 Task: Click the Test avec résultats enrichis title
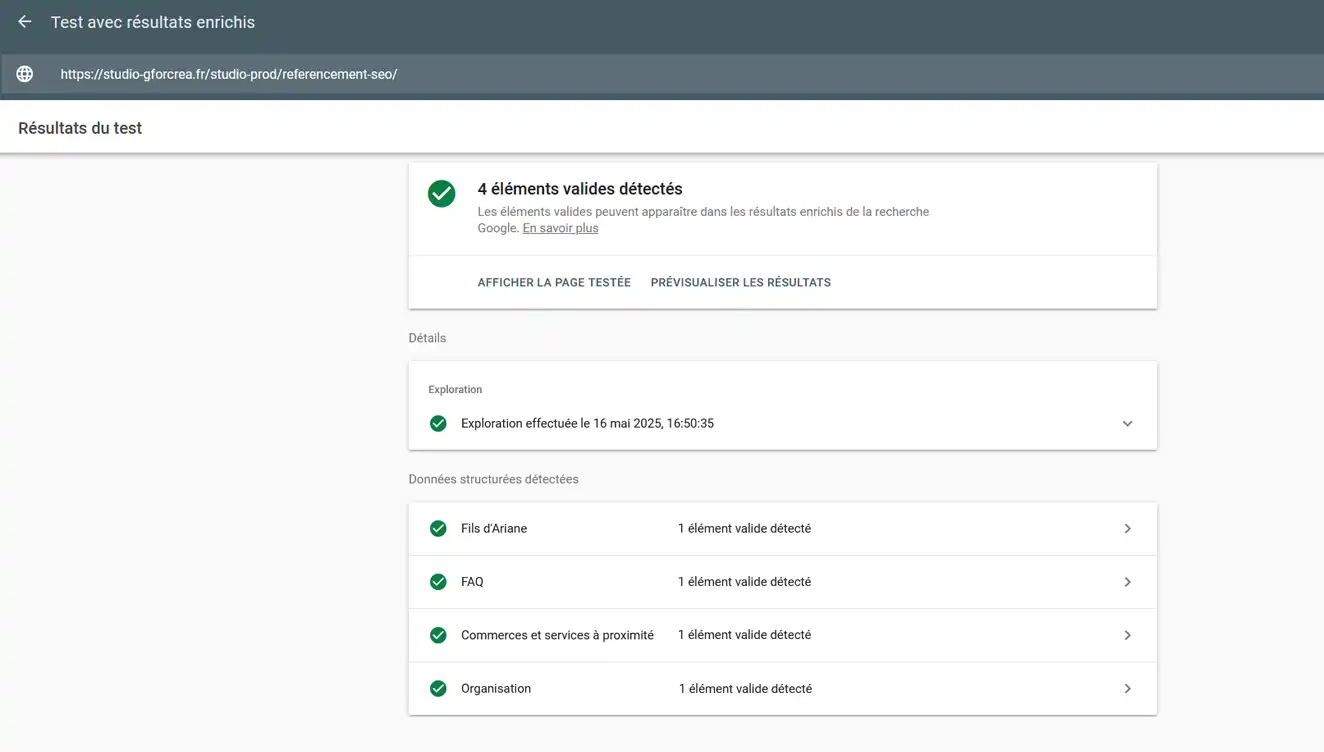pyautogui.click(x=153, y=22)
